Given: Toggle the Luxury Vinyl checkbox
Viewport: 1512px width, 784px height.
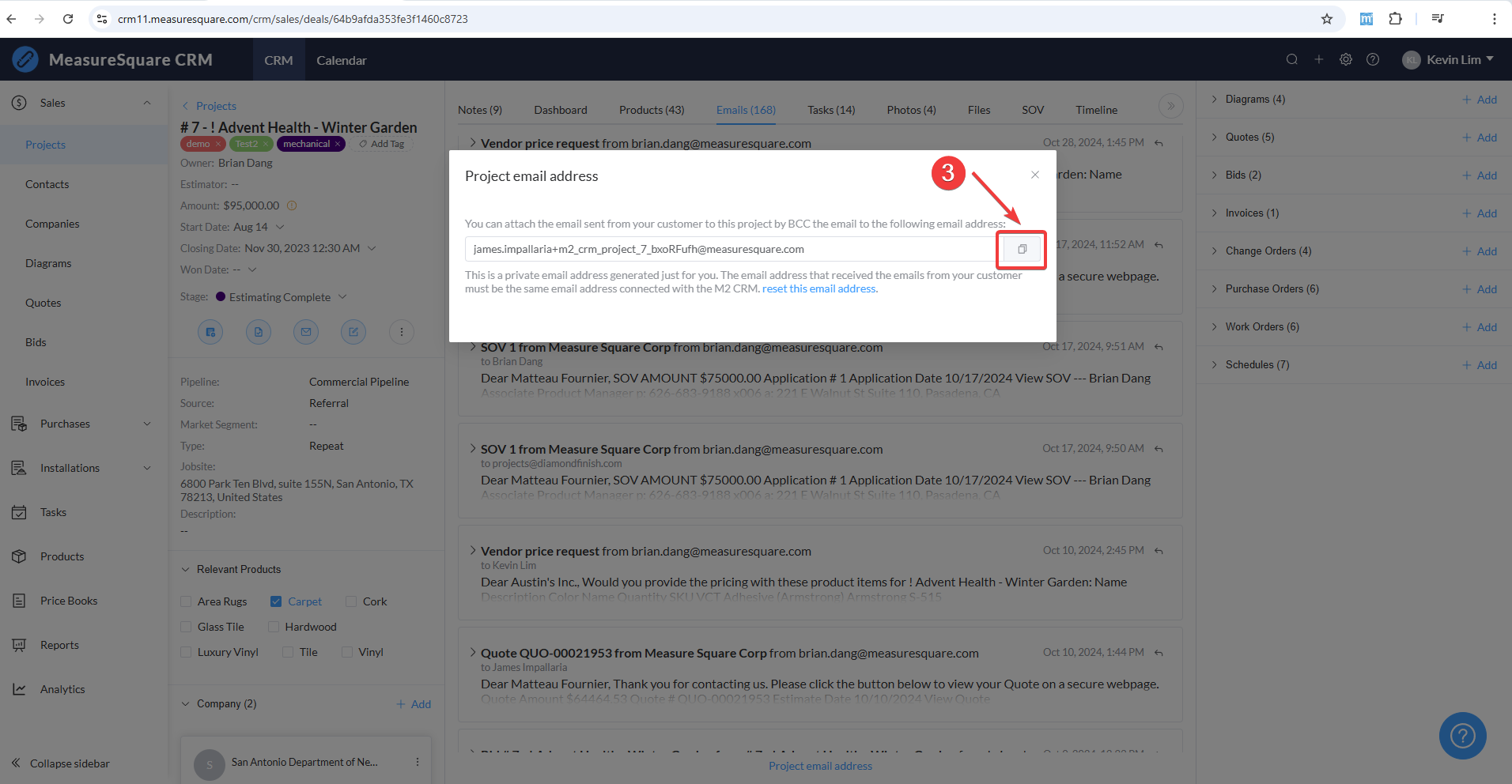Looking at the screenshot, I should pyautogui.click(x=186, y=652).
